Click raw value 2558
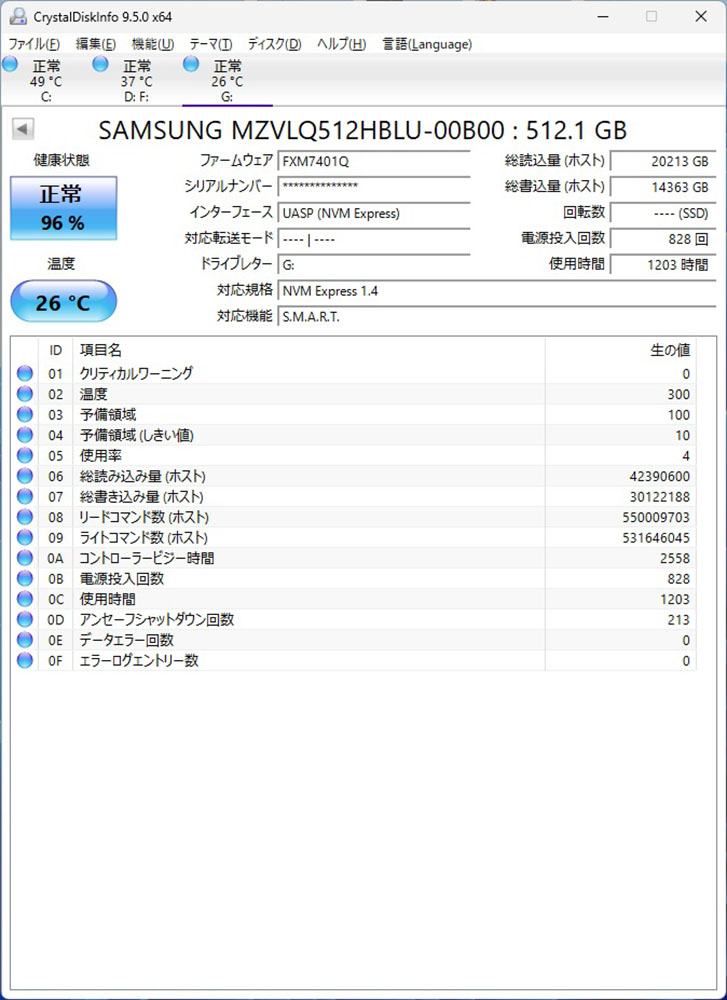 tap(675, 559)
